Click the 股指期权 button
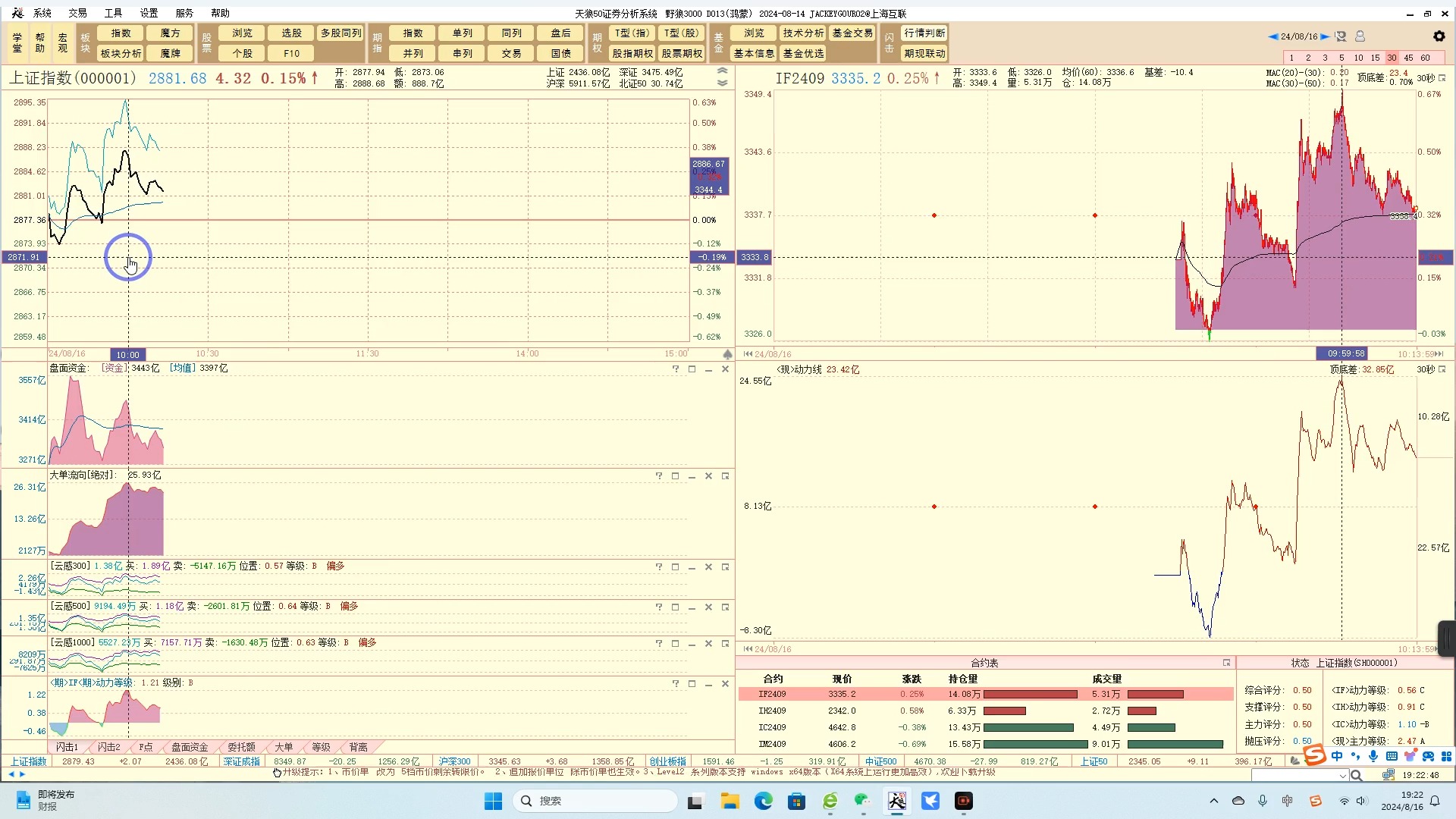The image size is (1456, 819). pos(633,53)
